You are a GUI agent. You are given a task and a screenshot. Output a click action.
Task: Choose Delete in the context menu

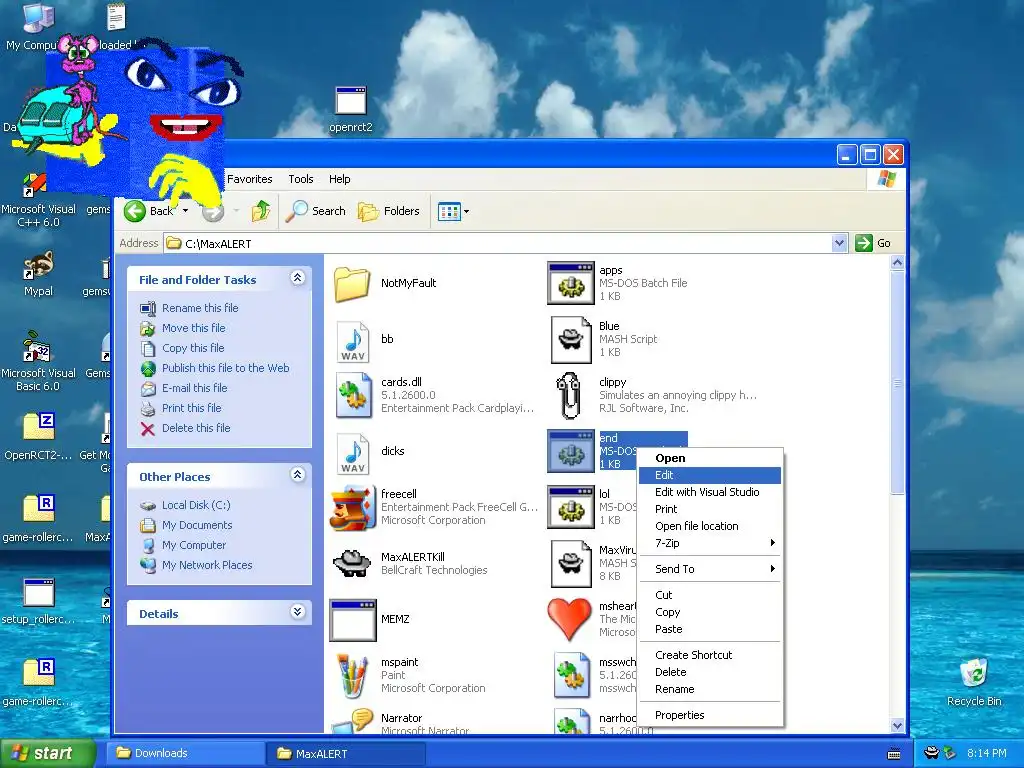(710, 673)
